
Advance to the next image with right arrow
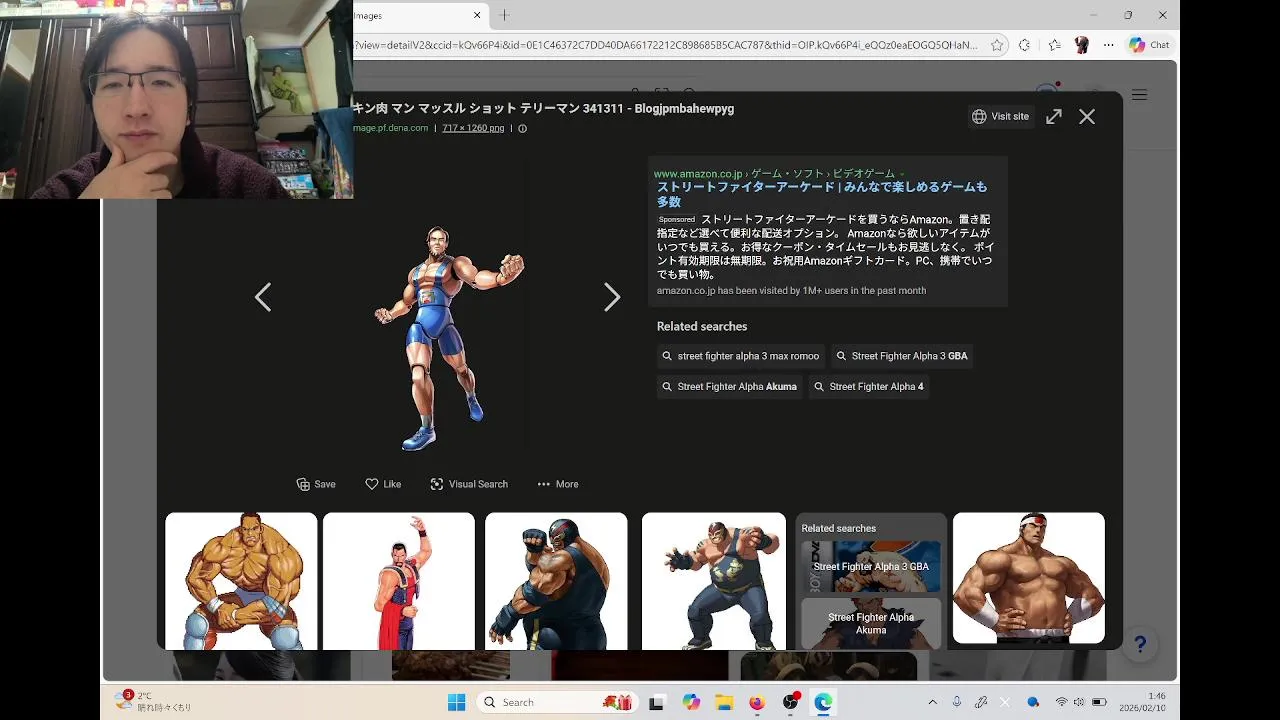pyautogui.click(x=612, y=297)
